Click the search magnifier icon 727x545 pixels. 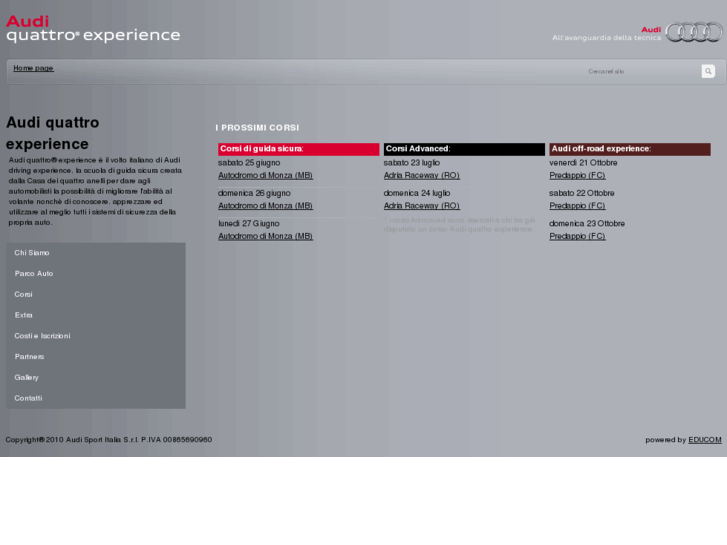(x=708, y=71)
